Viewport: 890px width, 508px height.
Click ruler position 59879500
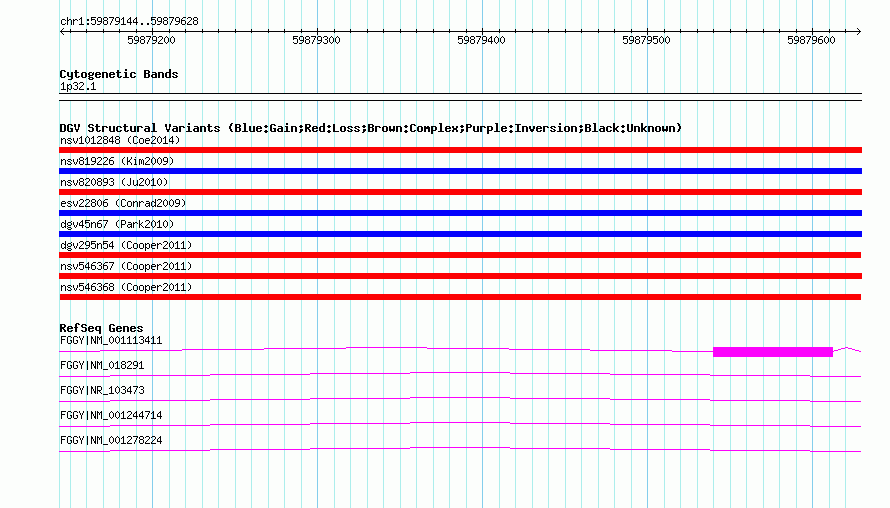coord(646,40)
